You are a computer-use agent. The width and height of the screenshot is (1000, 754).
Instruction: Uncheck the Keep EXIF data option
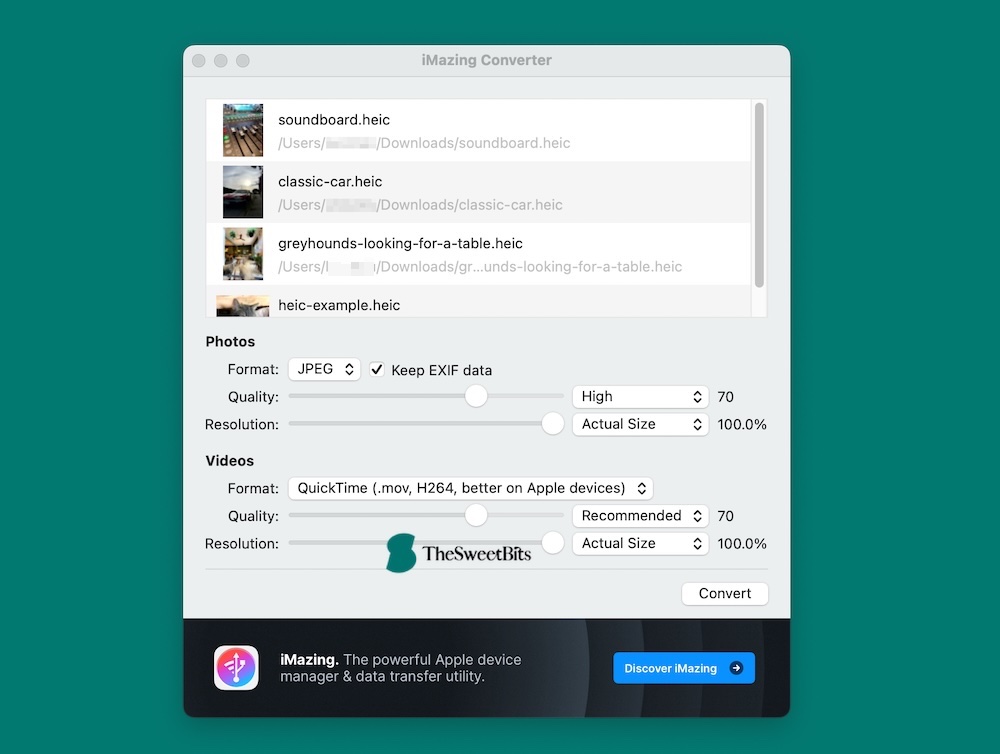(x=377, y=369)
